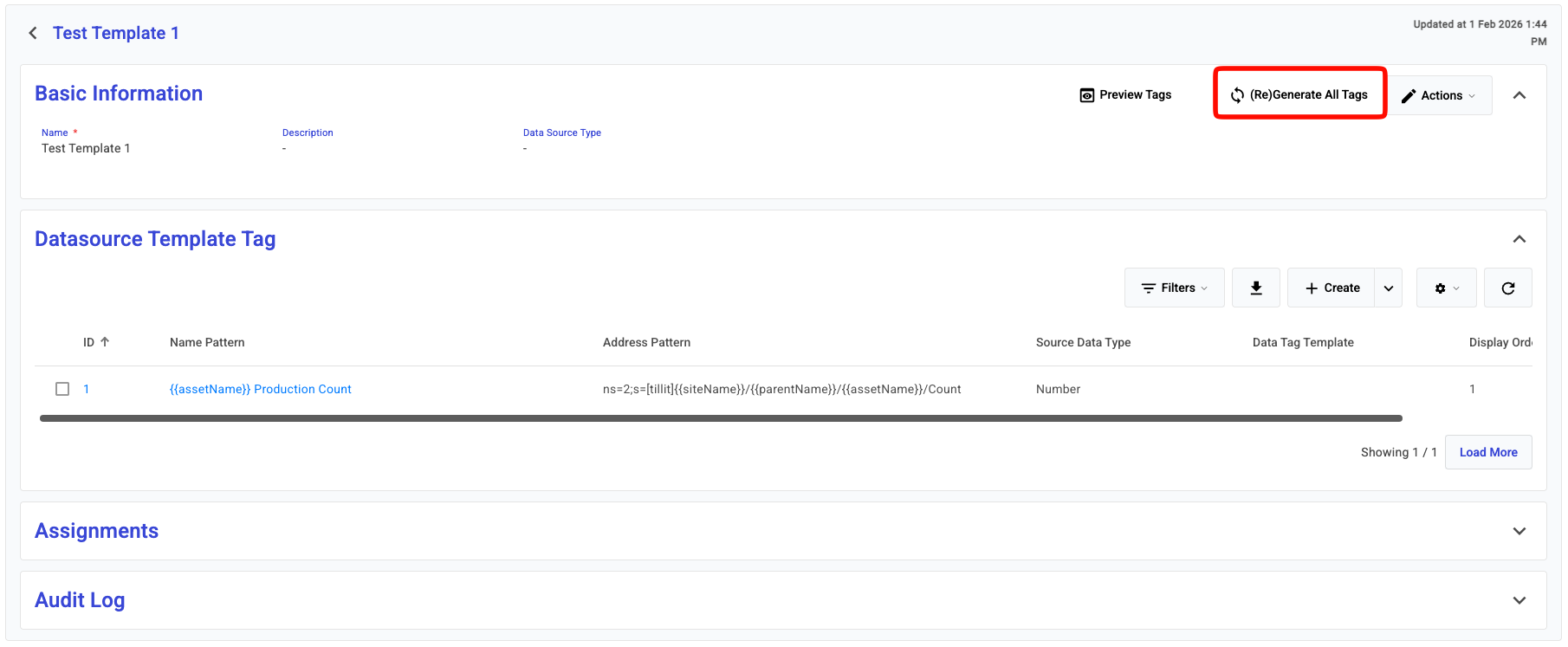Open the tag ID 1 link
This screenshot has height=647, width=1568.
click(87, 389)
